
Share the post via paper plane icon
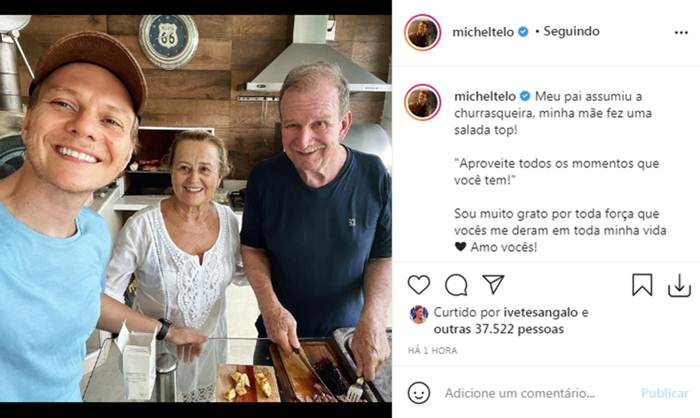(x=493, y=285)
